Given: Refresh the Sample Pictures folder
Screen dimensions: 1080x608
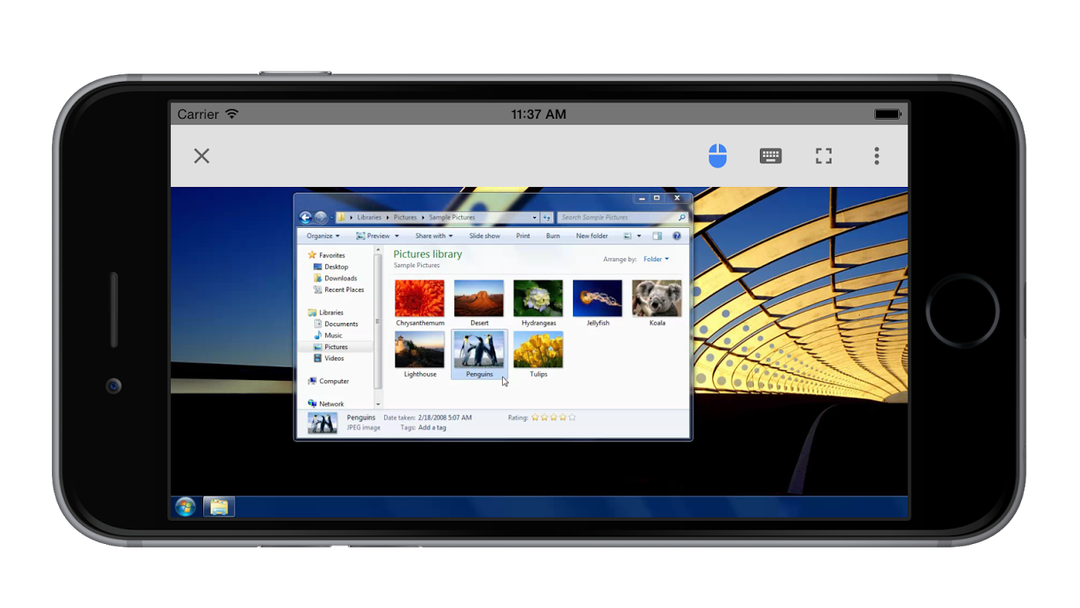Looking at the screenshot, I should coord(549,217).
